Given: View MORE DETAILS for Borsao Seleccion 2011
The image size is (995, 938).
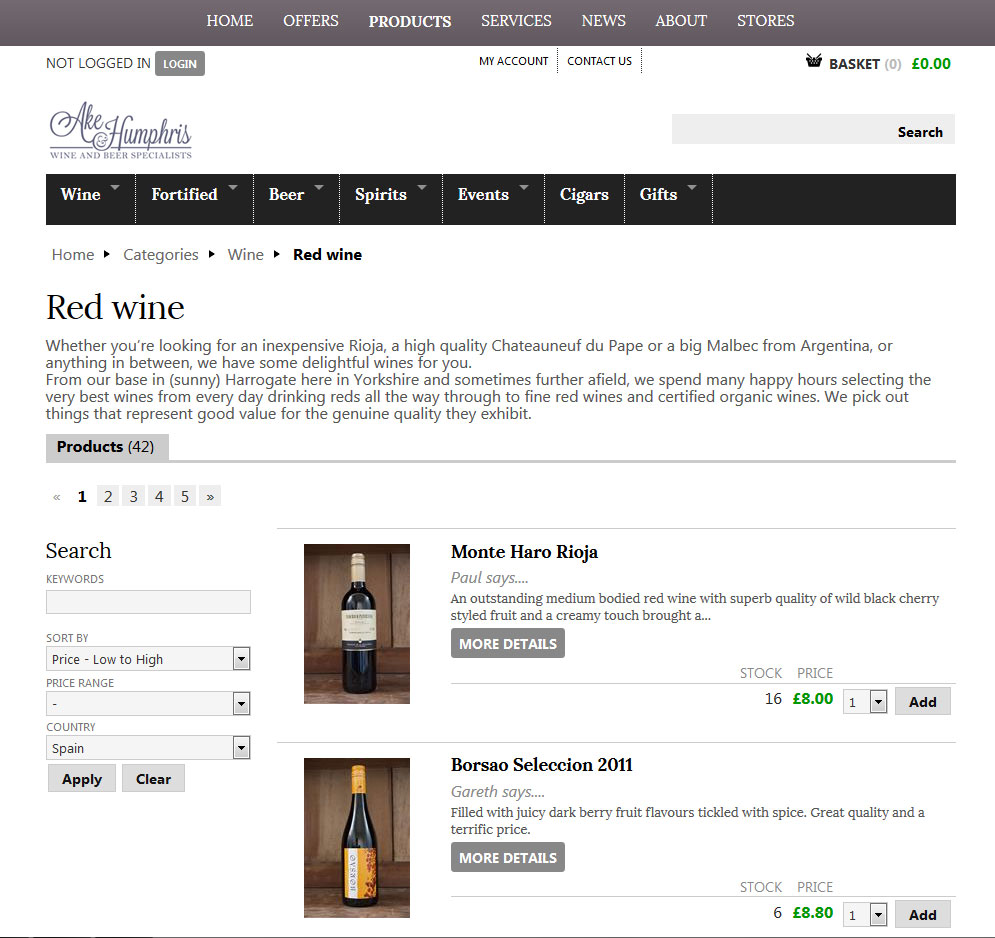Looking at the screenshot, I should pos(508,857).
